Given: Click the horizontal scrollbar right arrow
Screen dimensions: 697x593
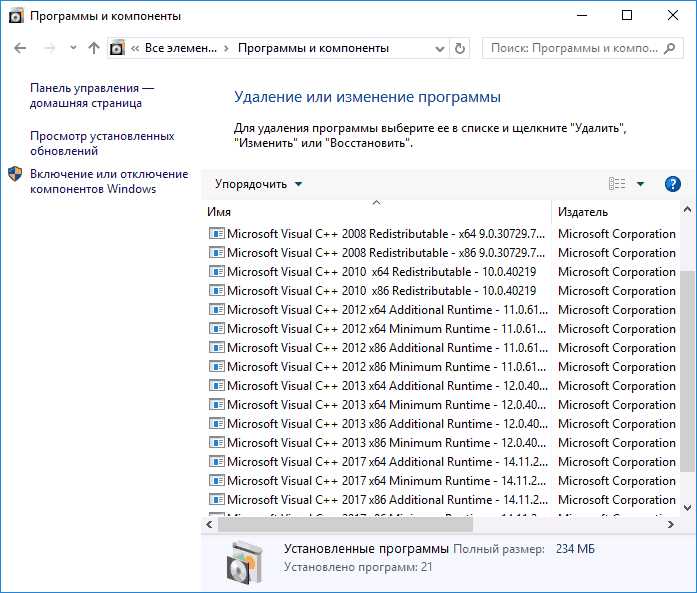Looking at the screenshot, I should point(671,525).
